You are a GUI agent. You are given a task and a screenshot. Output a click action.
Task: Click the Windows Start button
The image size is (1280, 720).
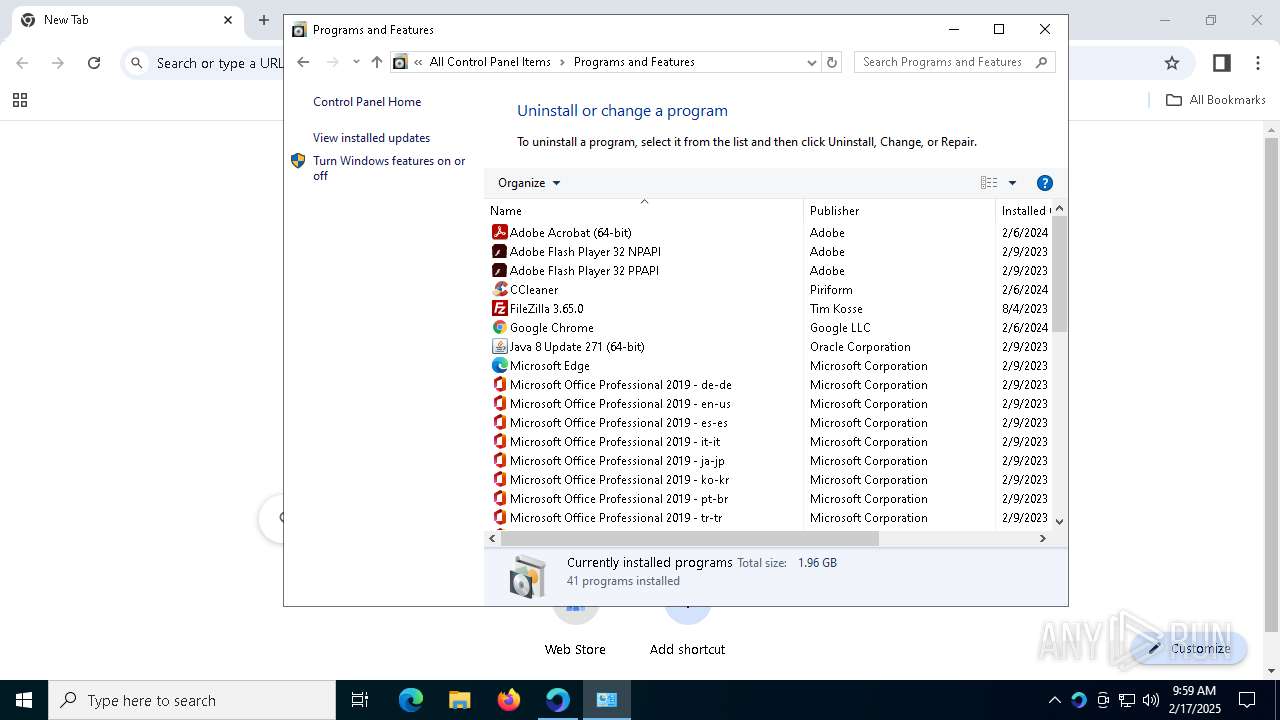coord(24,700)
